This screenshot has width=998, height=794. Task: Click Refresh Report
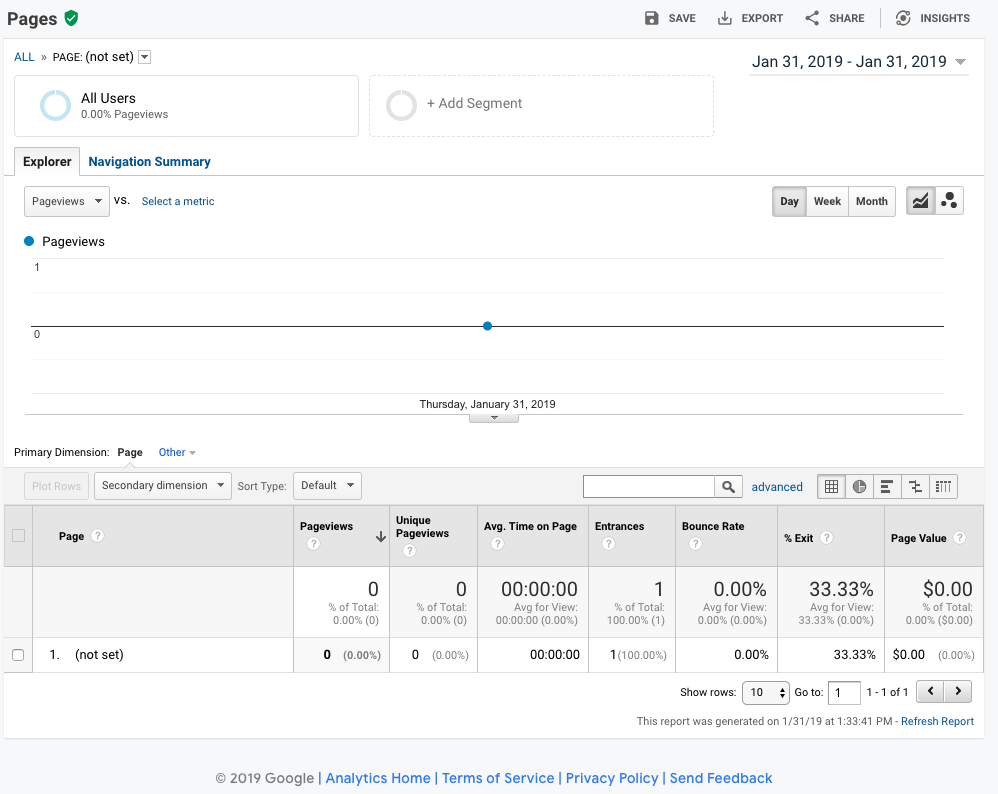pos(937,720)
